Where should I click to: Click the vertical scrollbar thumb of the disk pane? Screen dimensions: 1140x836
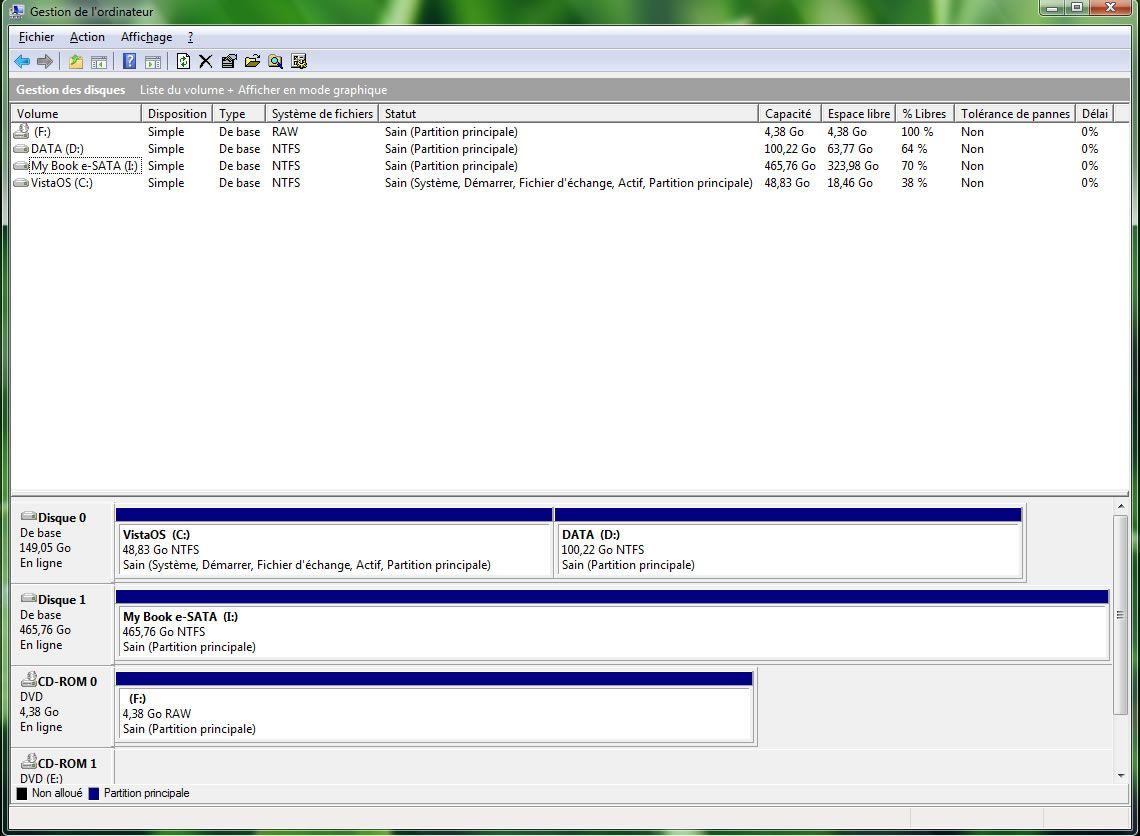(x=1120, y=614)
